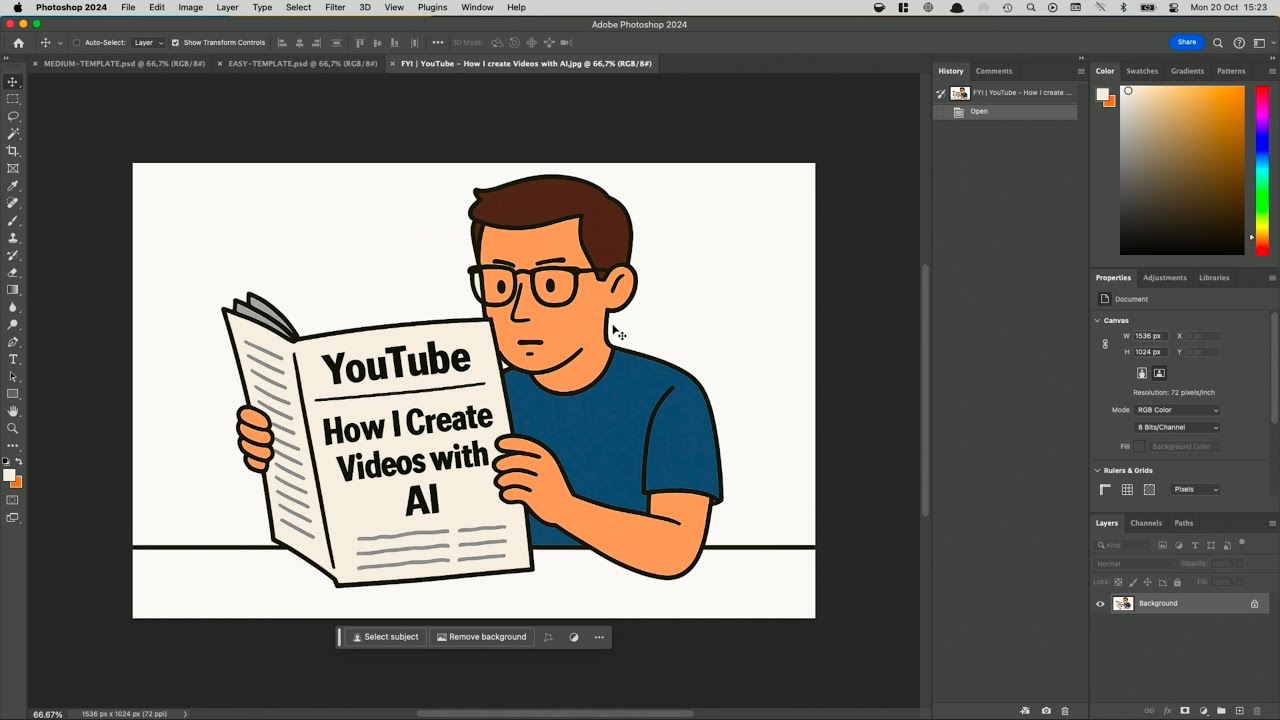Viewport: 1280px width, 720px height.
Task: Click Select subject button
Action: pos(385,637)
